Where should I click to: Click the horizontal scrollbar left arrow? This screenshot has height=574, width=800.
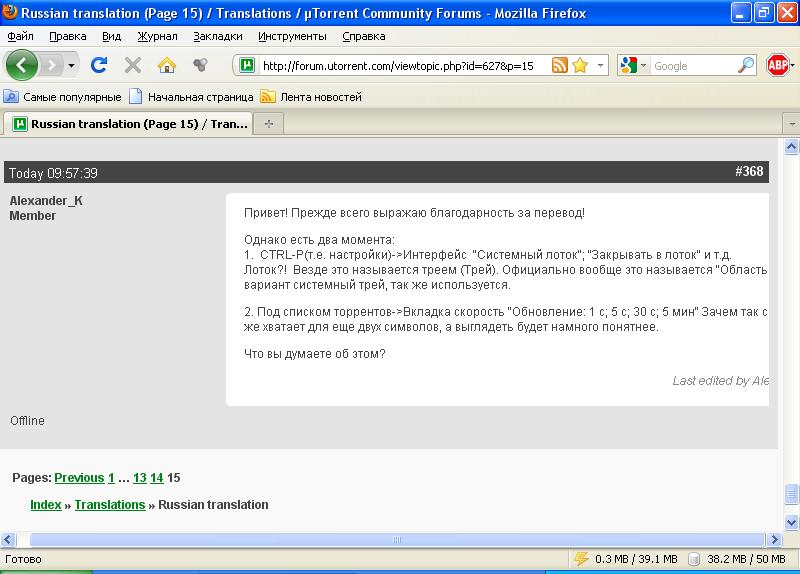click(8, 539)
